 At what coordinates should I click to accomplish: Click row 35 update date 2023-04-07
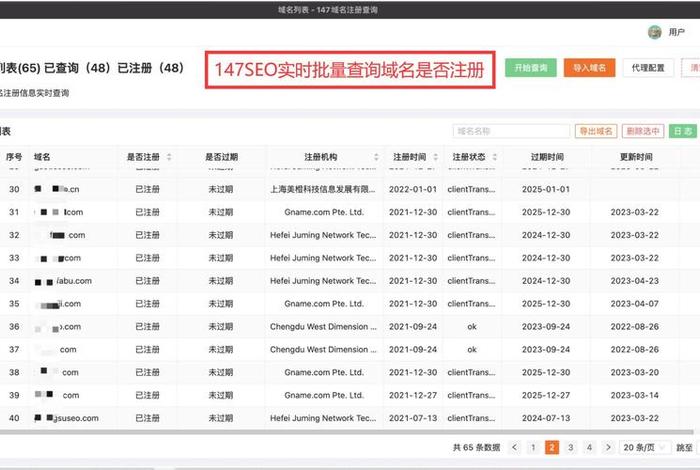tap(635, 304)
